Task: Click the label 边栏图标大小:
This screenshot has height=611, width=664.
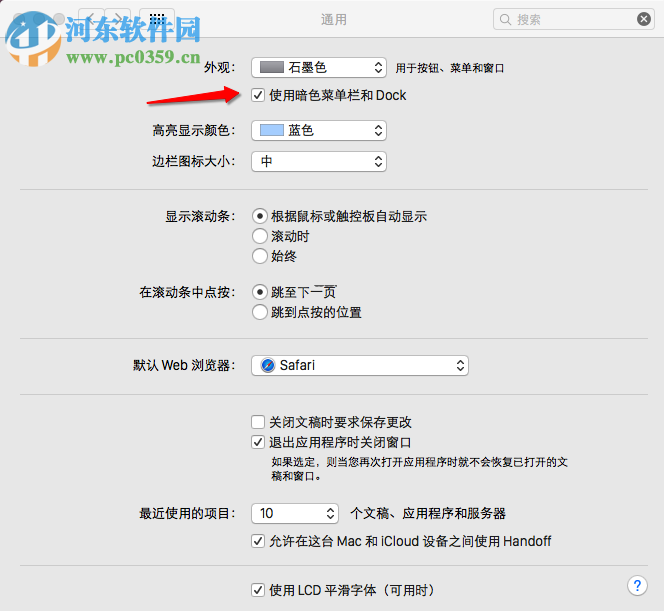Action: [194, 161]
